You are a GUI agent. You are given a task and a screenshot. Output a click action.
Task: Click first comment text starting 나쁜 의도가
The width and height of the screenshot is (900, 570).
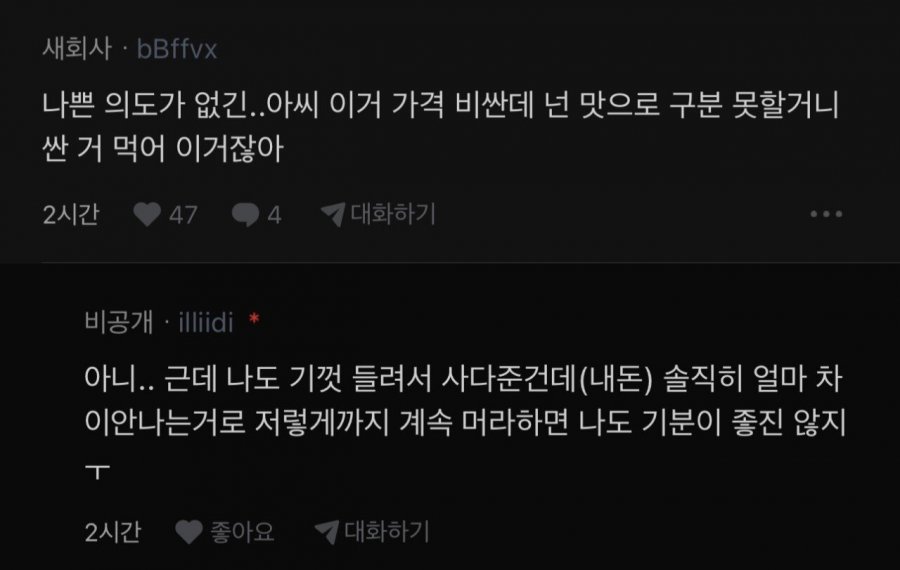click(x=441, y=127)
